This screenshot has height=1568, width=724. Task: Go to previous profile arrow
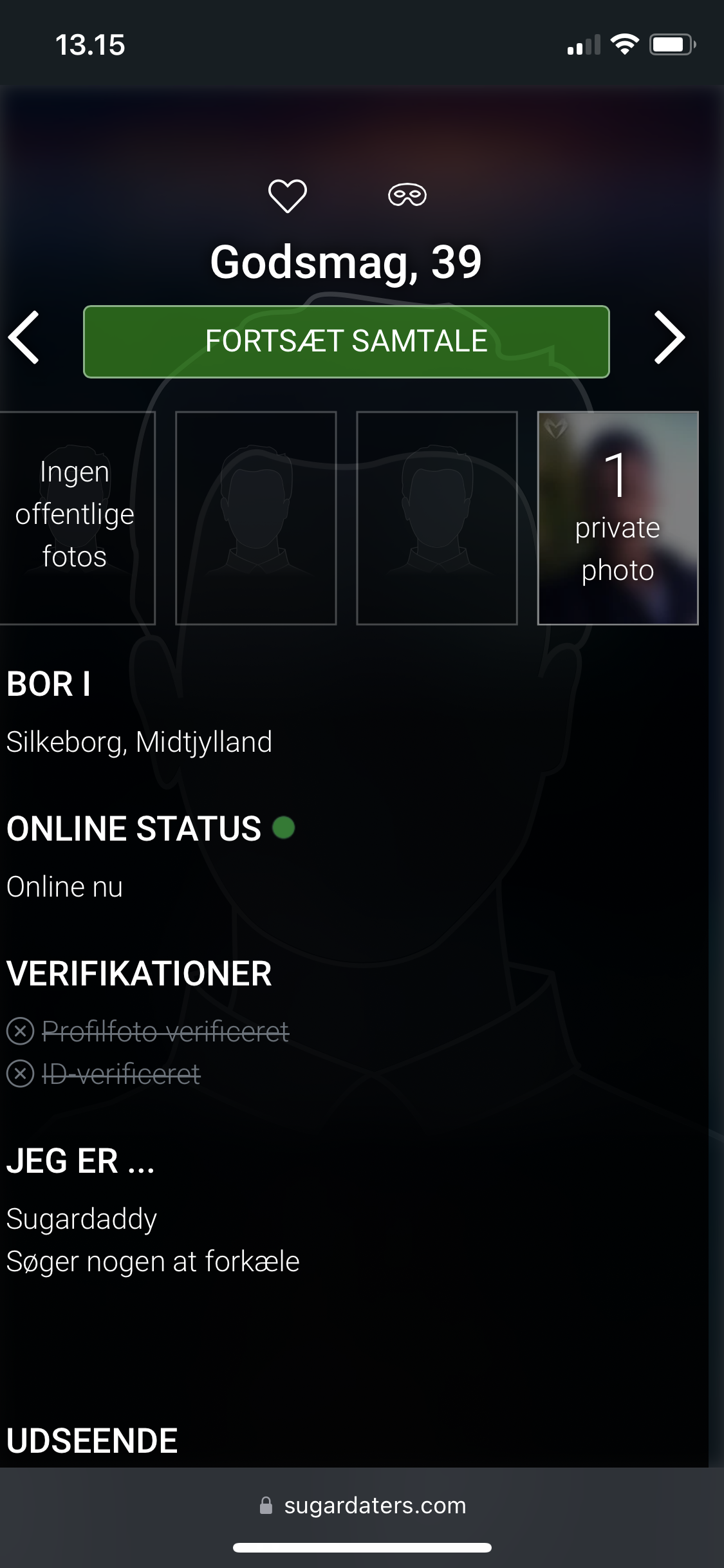(x=24, y=338)
